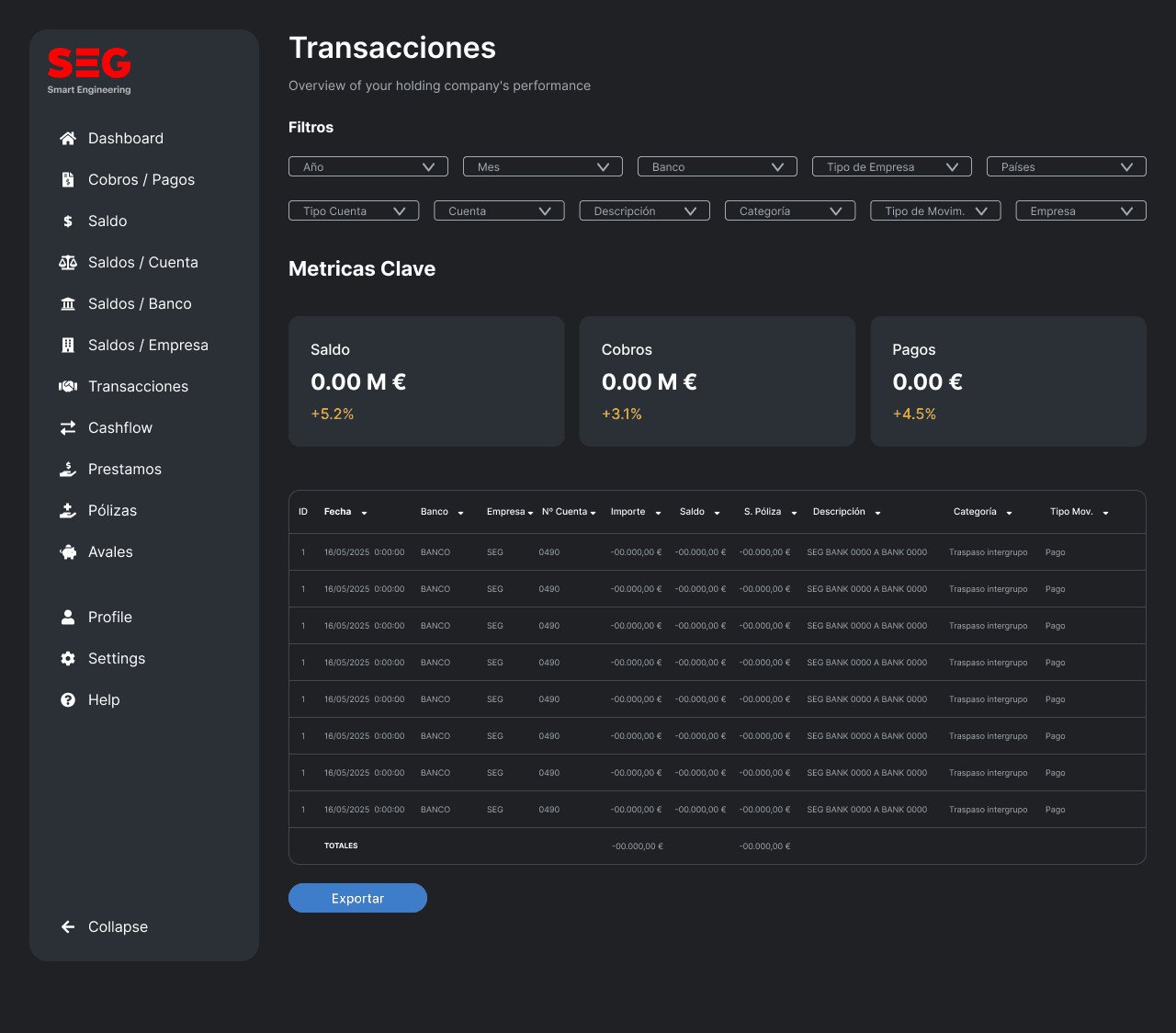Click the invoice icon for Cobros / Pagos
The width and height of the screenshot is (1176, 1033).
68,180
